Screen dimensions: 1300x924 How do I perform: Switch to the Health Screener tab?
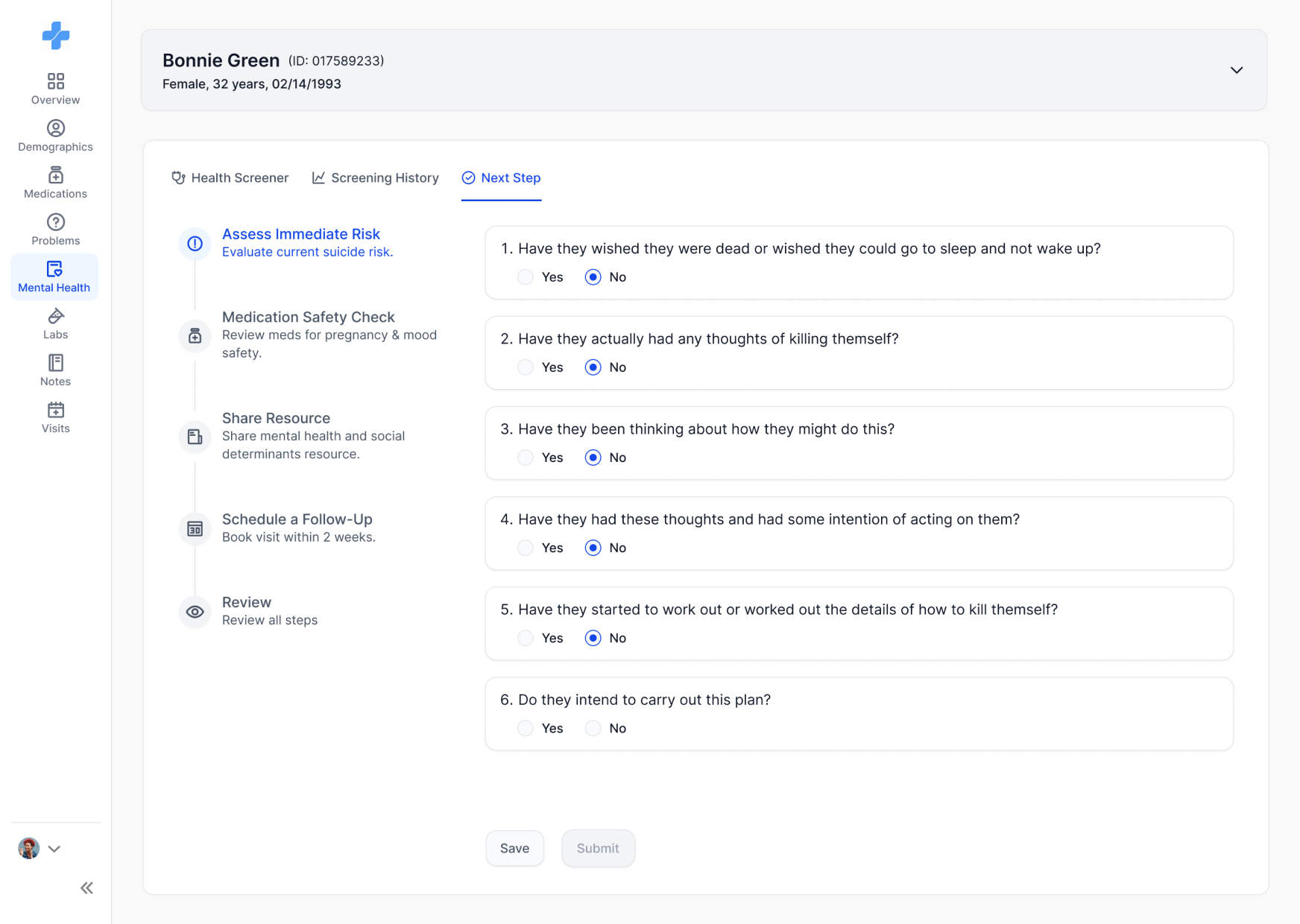pyautogui.click(x=230, y=178)
